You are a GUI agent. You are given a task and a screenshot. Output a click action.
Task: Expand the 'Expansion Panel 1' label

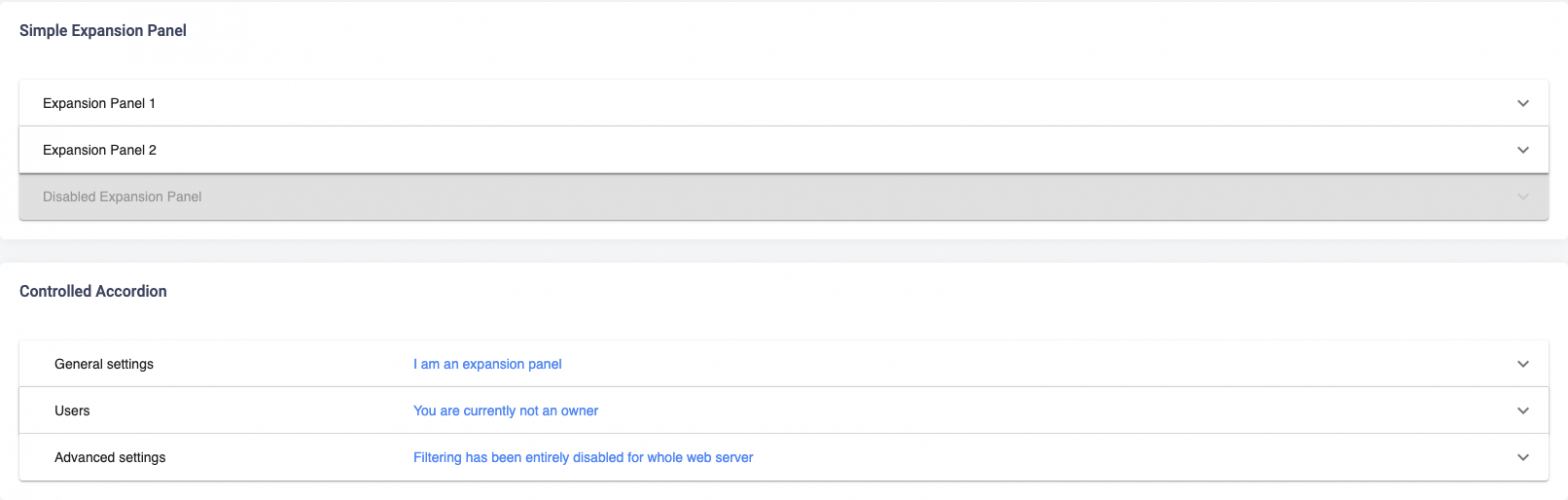tap(99, 103)
